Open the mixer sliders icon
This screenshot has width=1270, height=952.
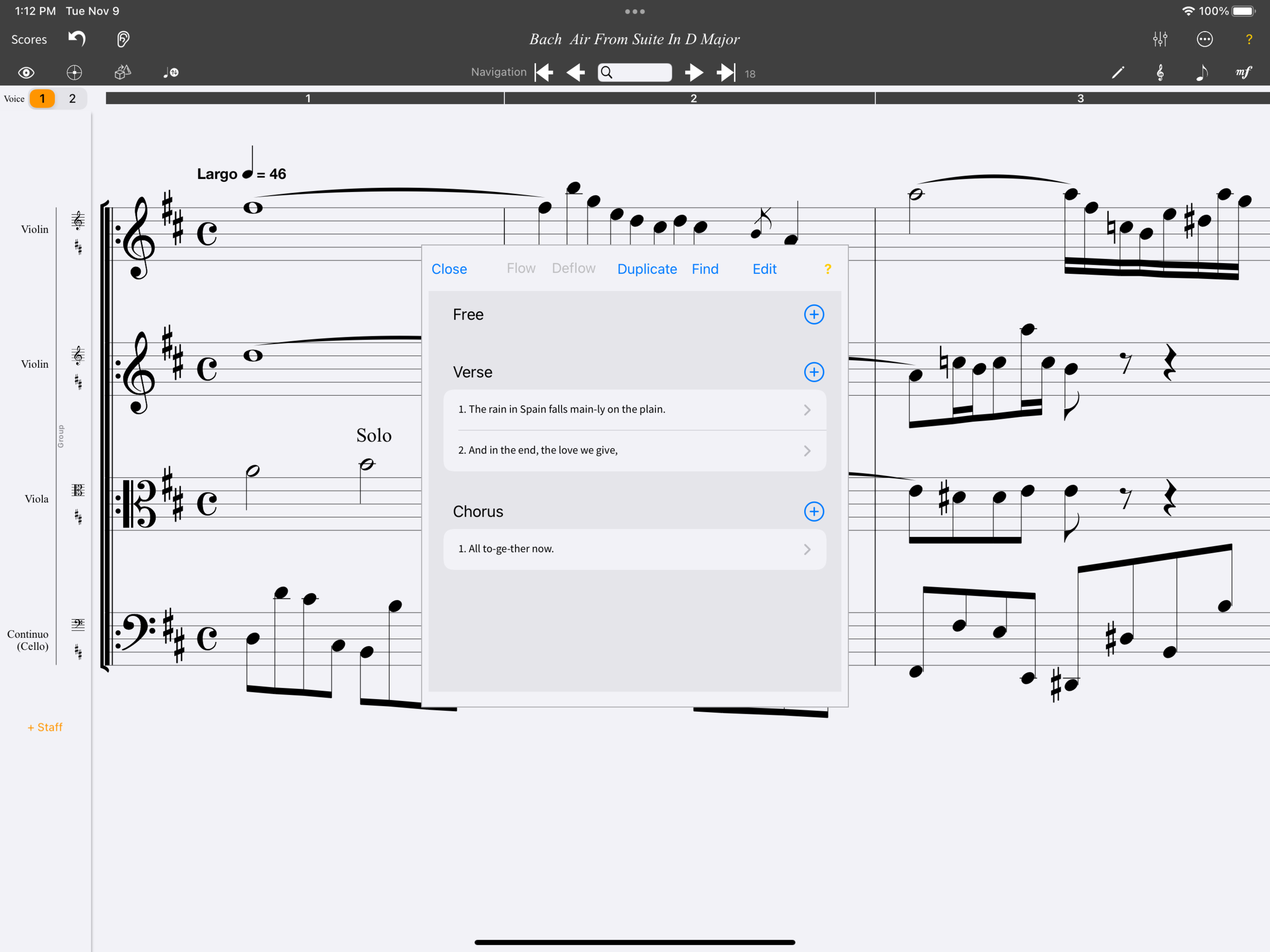[1160, 39]
